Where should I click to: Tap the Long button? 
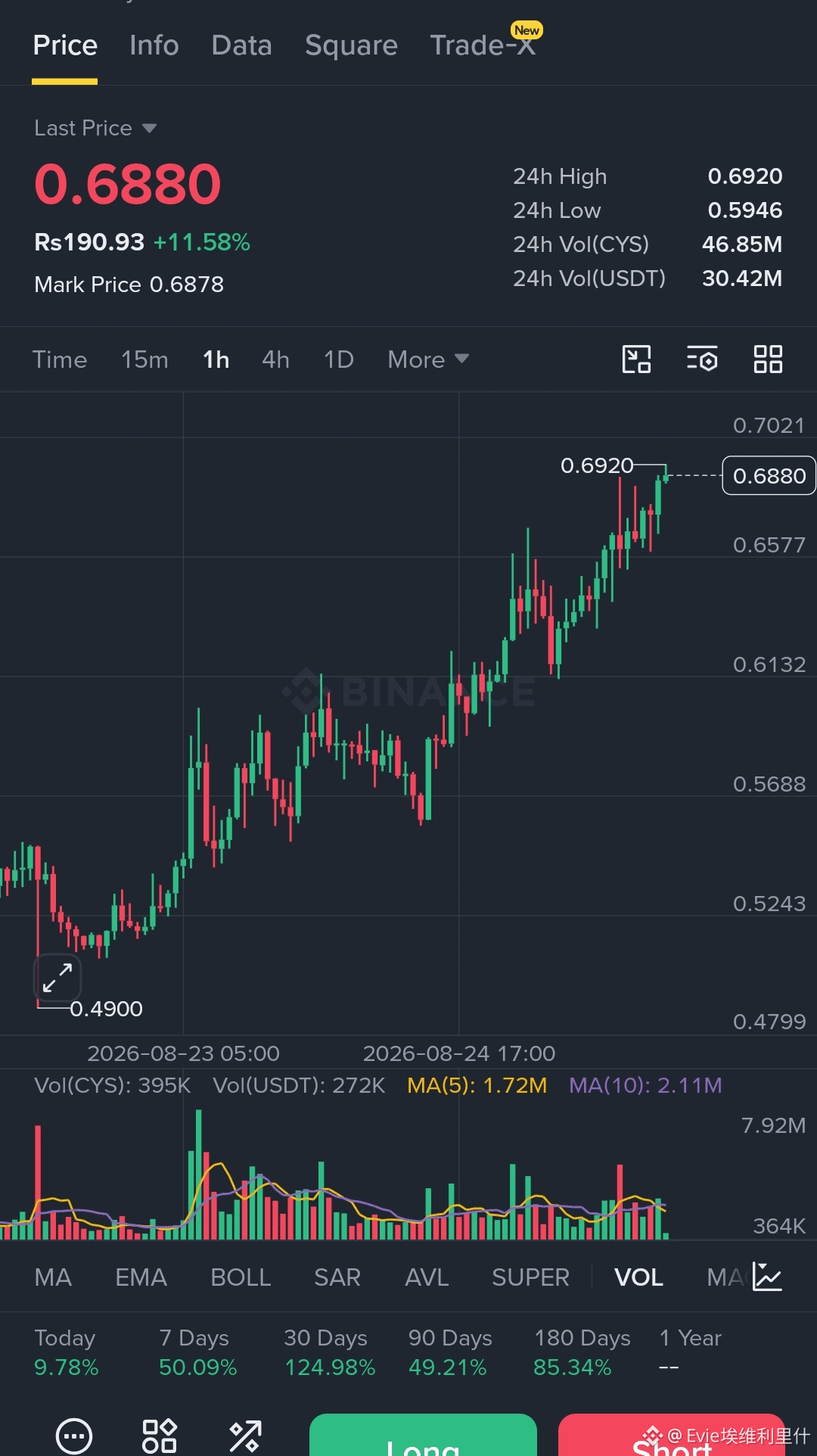pos(423,1435)
